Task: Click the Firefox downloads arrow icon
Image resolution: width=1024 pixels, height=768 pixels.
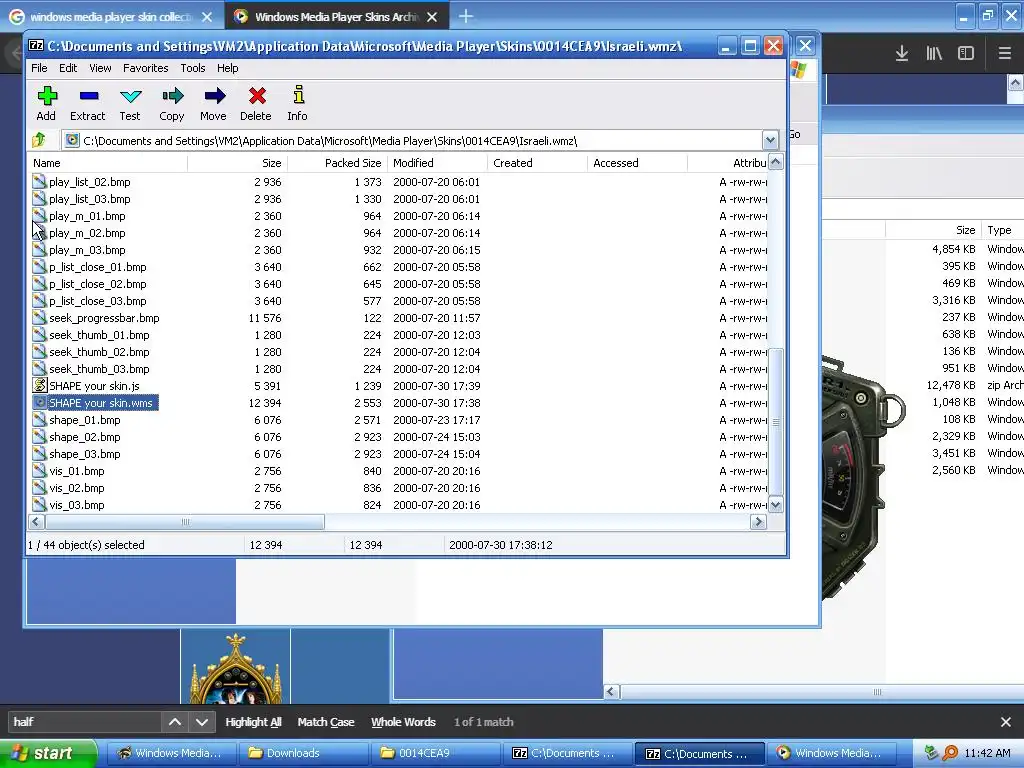Action: [902, 53]
